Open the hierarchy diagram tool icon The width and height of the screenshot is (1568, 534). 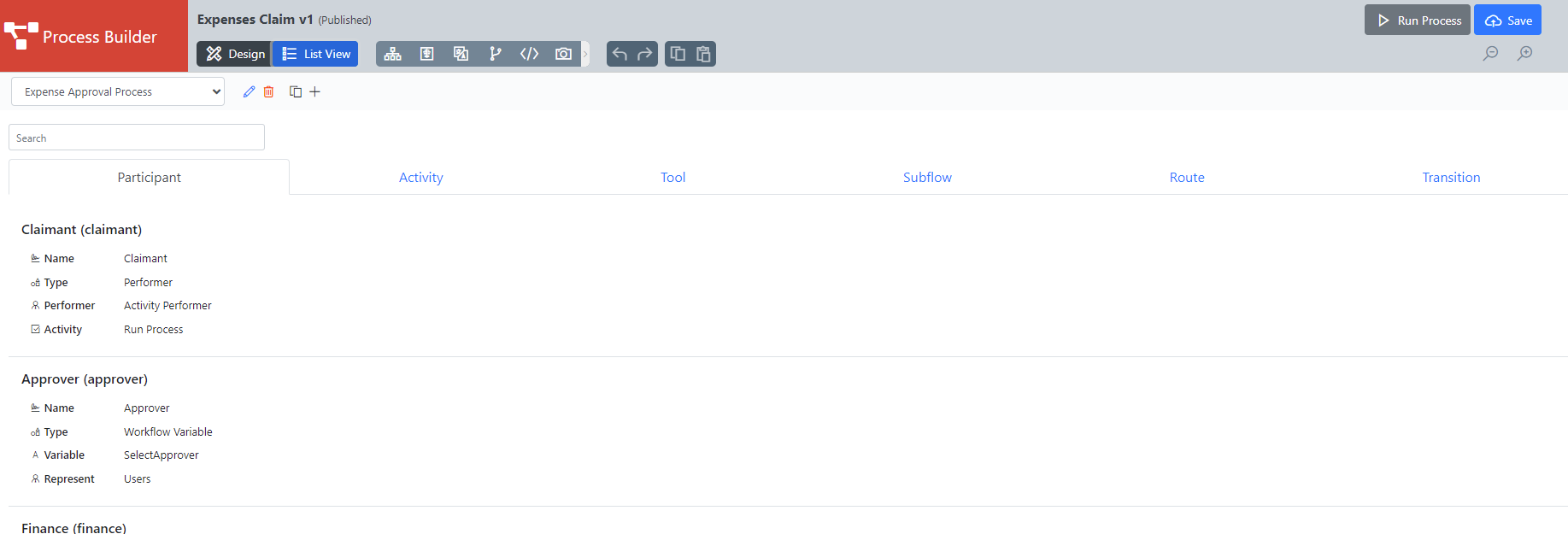[x=393, y=54]
